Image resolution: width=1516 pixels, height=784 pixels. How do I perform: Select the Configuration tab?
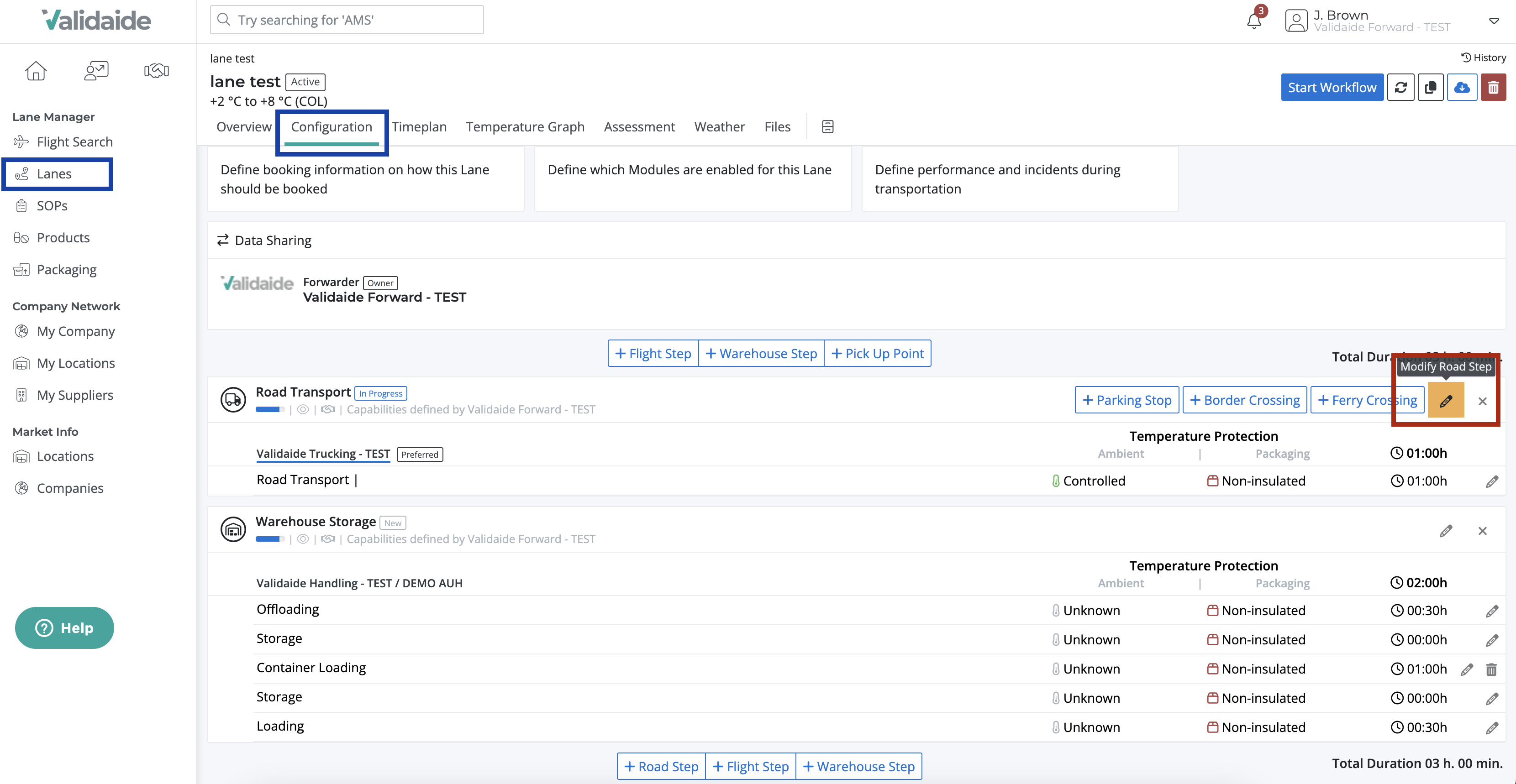pos(332,127)
